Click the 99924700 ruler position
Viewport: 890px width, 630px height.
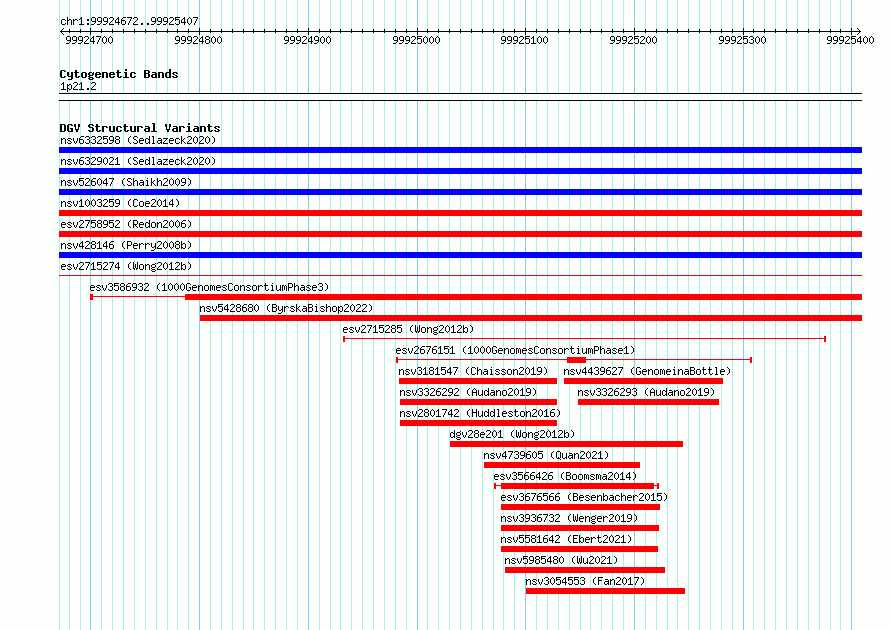coord(90,40)
